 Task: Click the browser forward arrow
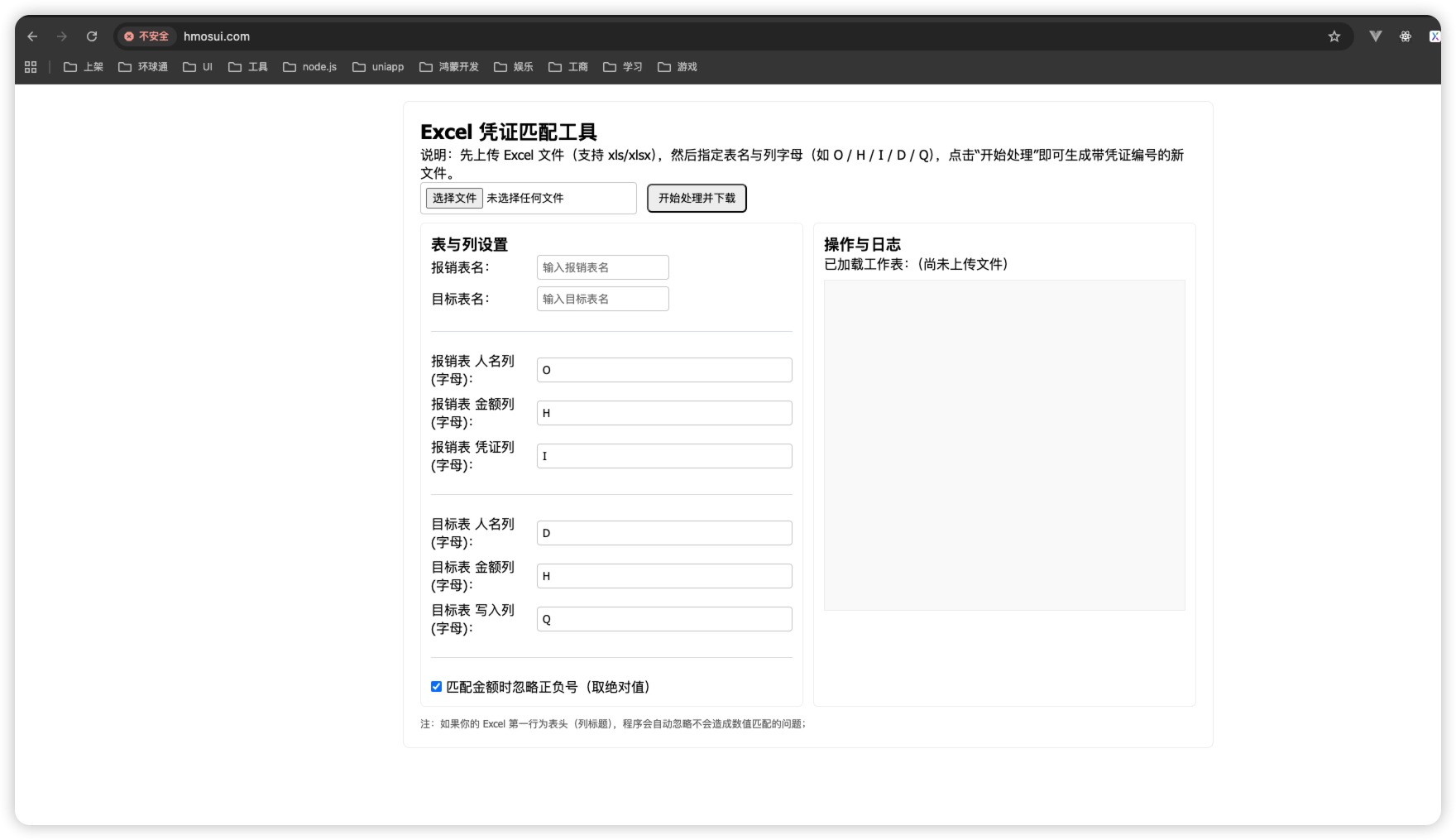[62, 36]
